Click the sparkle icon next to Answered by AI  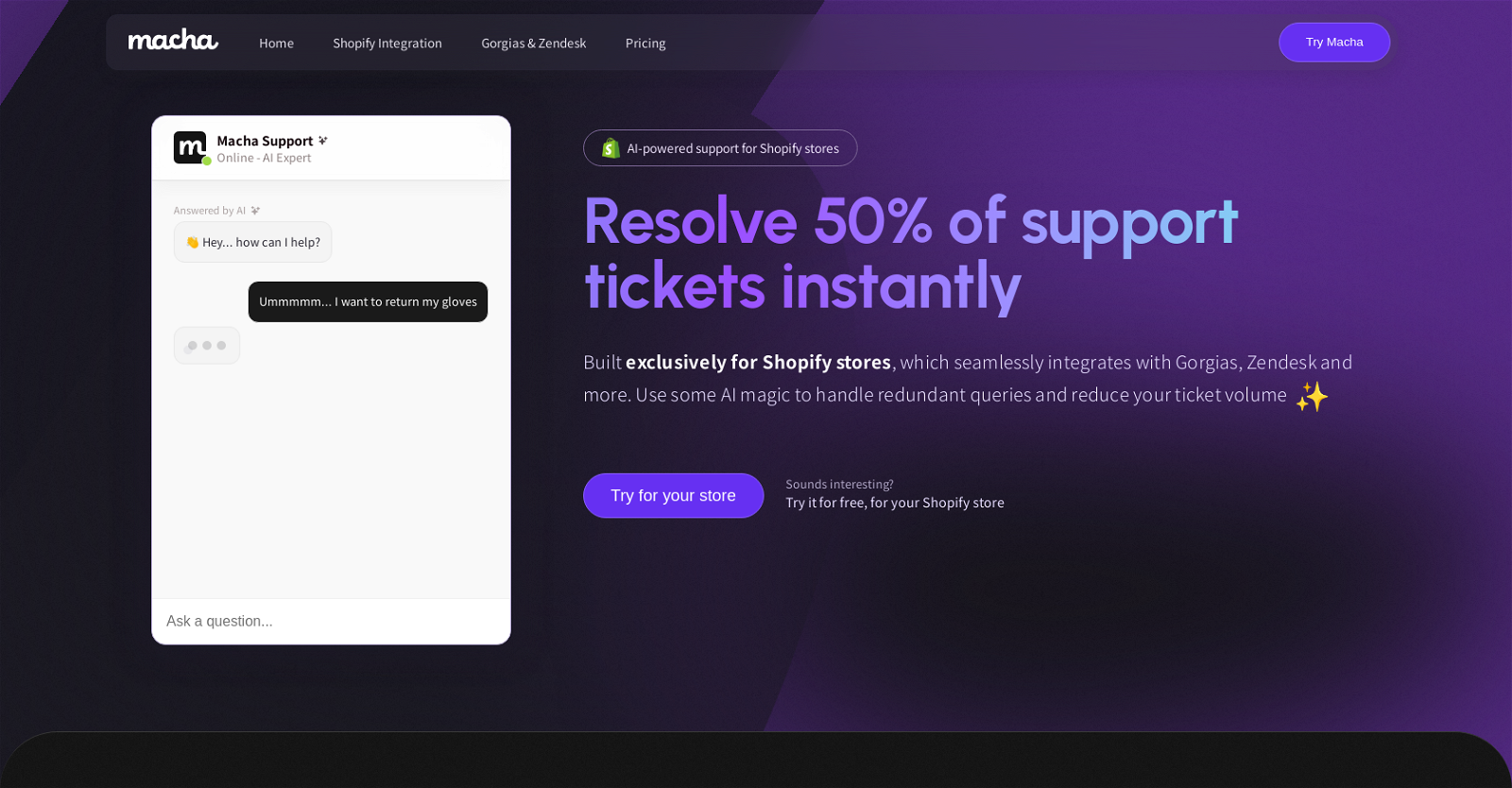coord(255,211)
